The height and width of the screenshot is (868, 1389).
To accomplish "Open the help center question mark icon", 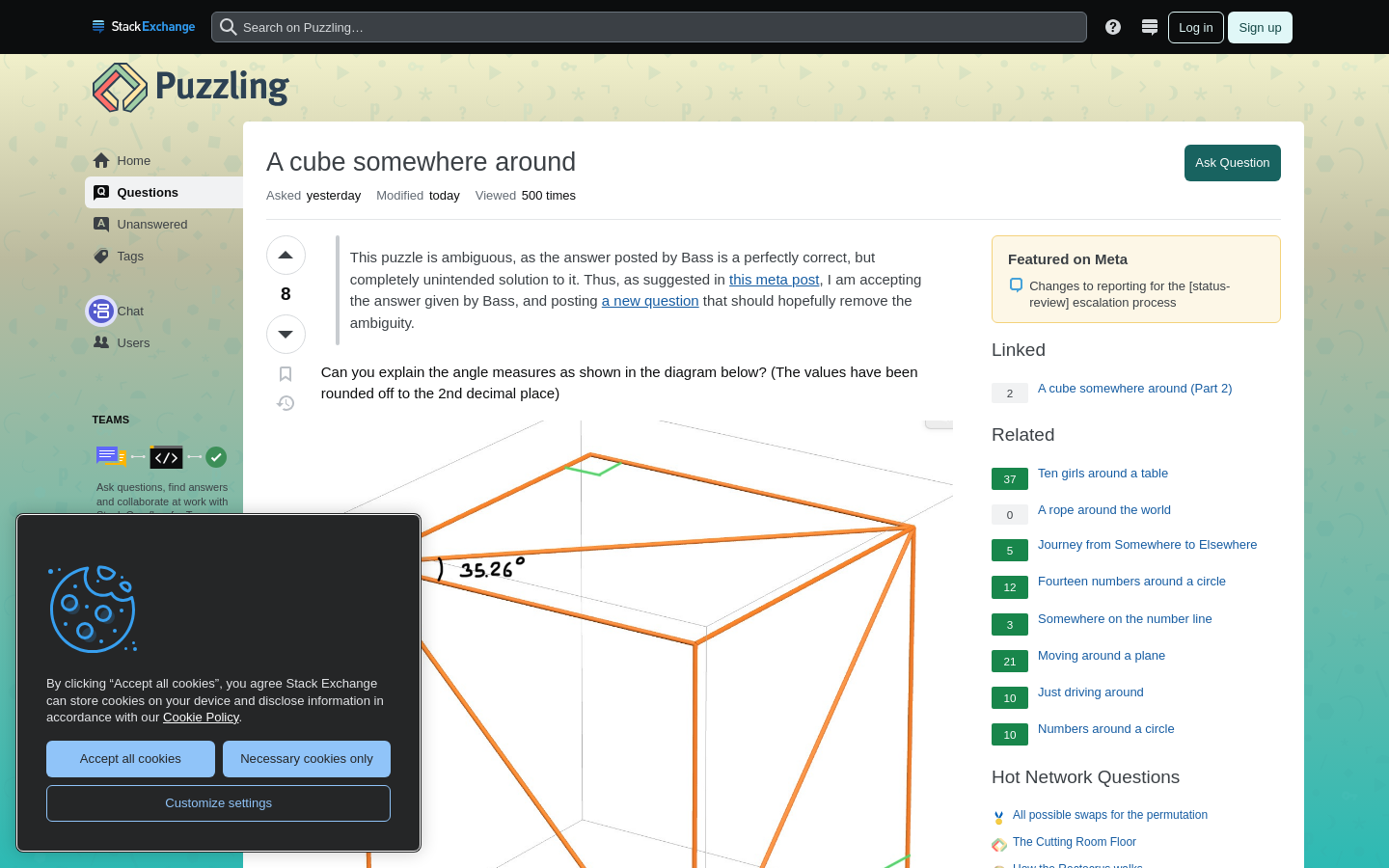I will click(x=1113, y=27).
